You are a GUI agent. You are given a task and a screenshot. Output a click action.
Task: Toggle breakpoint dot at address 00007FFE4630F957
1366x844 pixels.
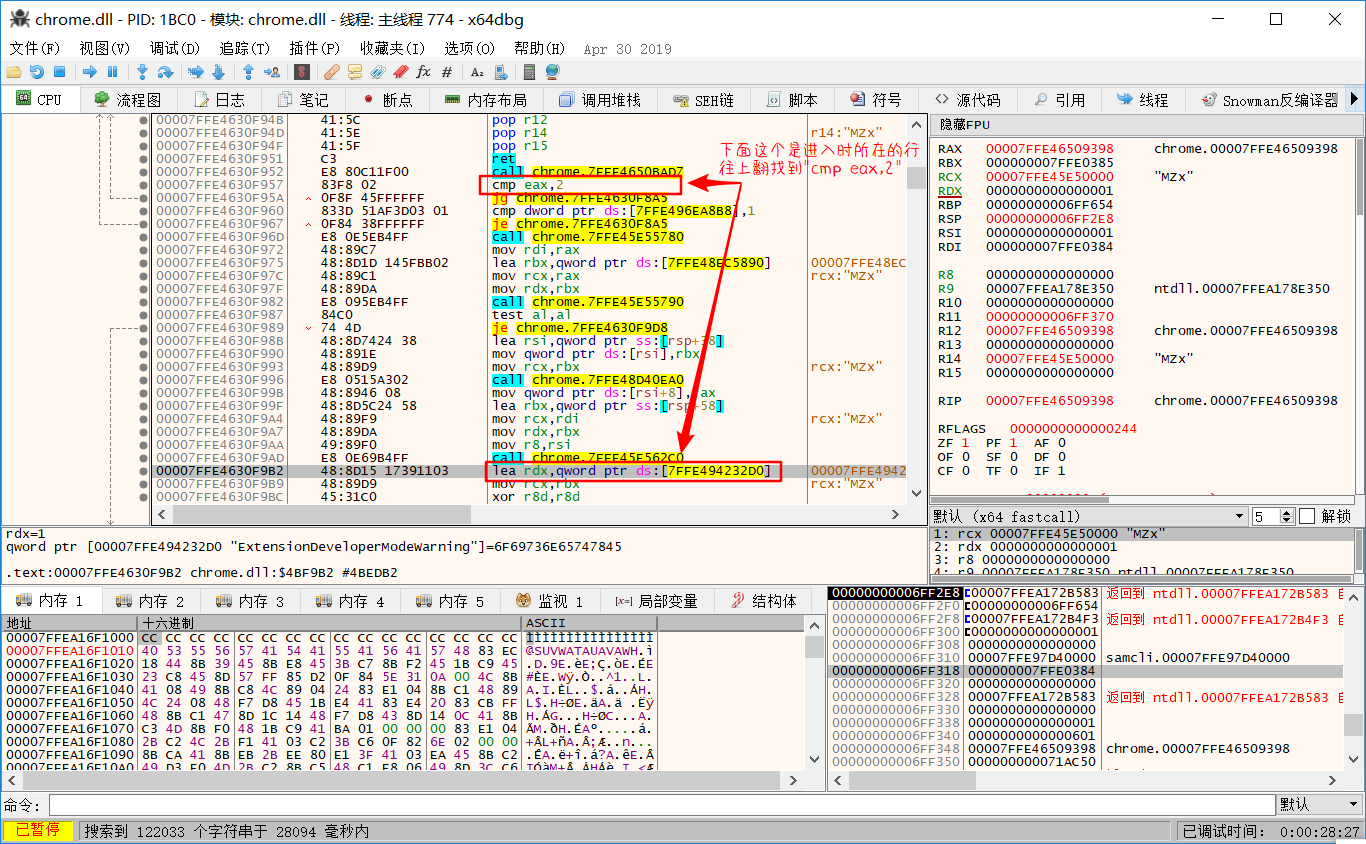tap(144, 185)
